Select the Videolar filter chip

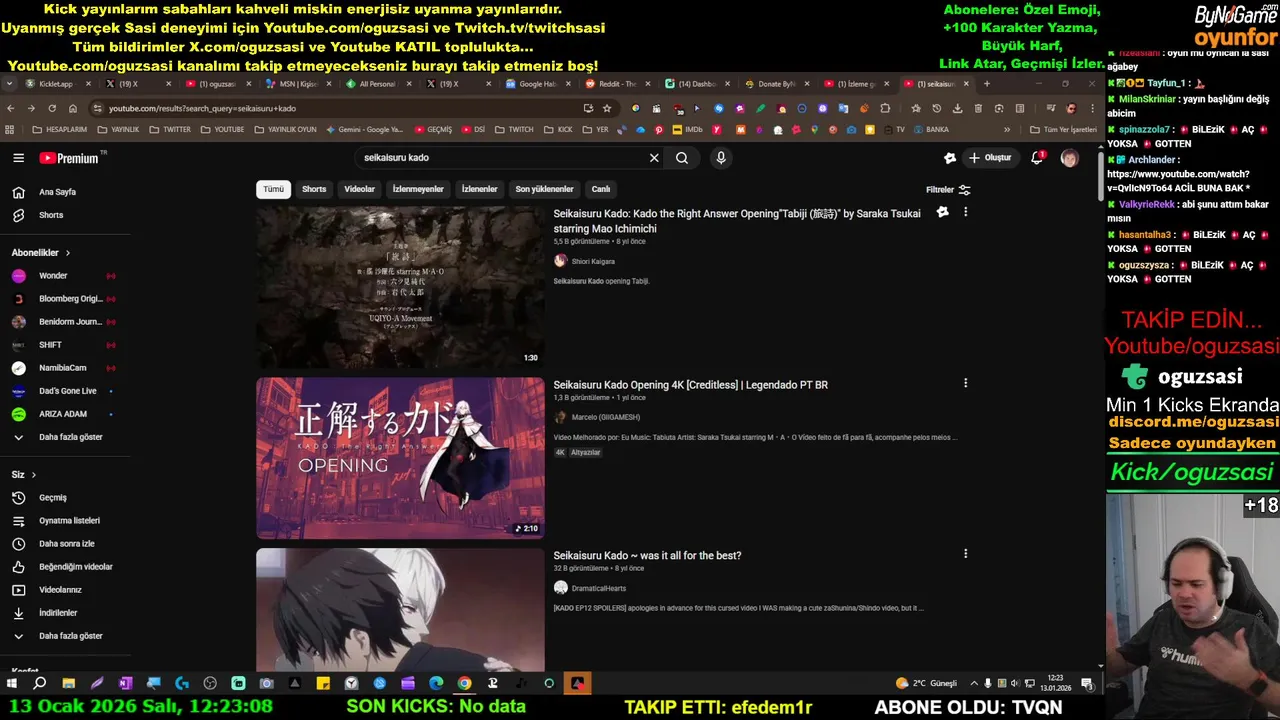[360, 189]
